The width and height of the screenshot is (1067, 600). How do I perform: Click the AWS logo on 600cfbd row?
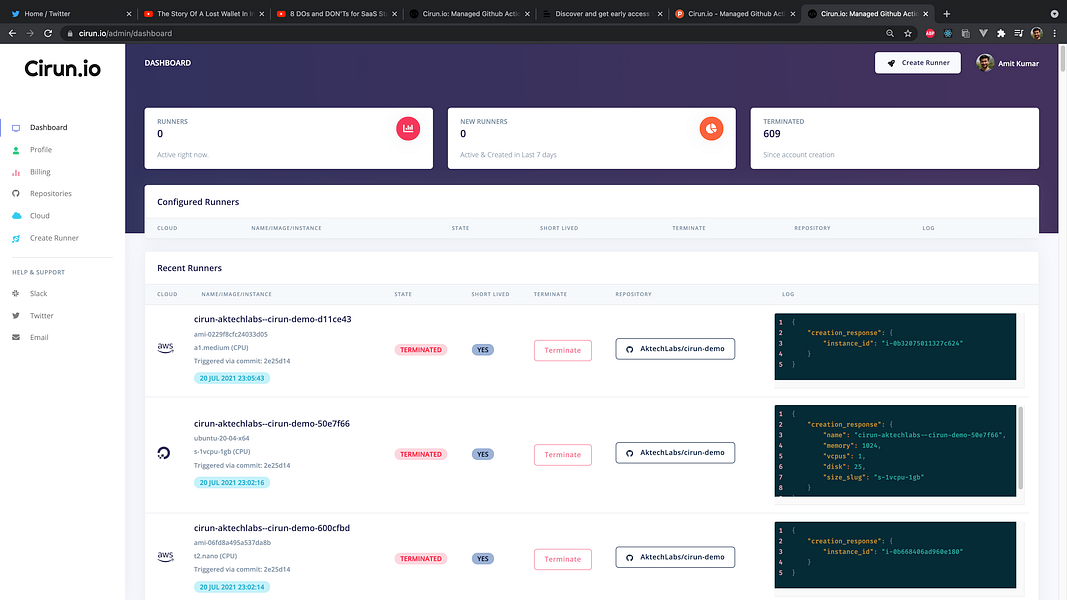click(x=165, y=556)
